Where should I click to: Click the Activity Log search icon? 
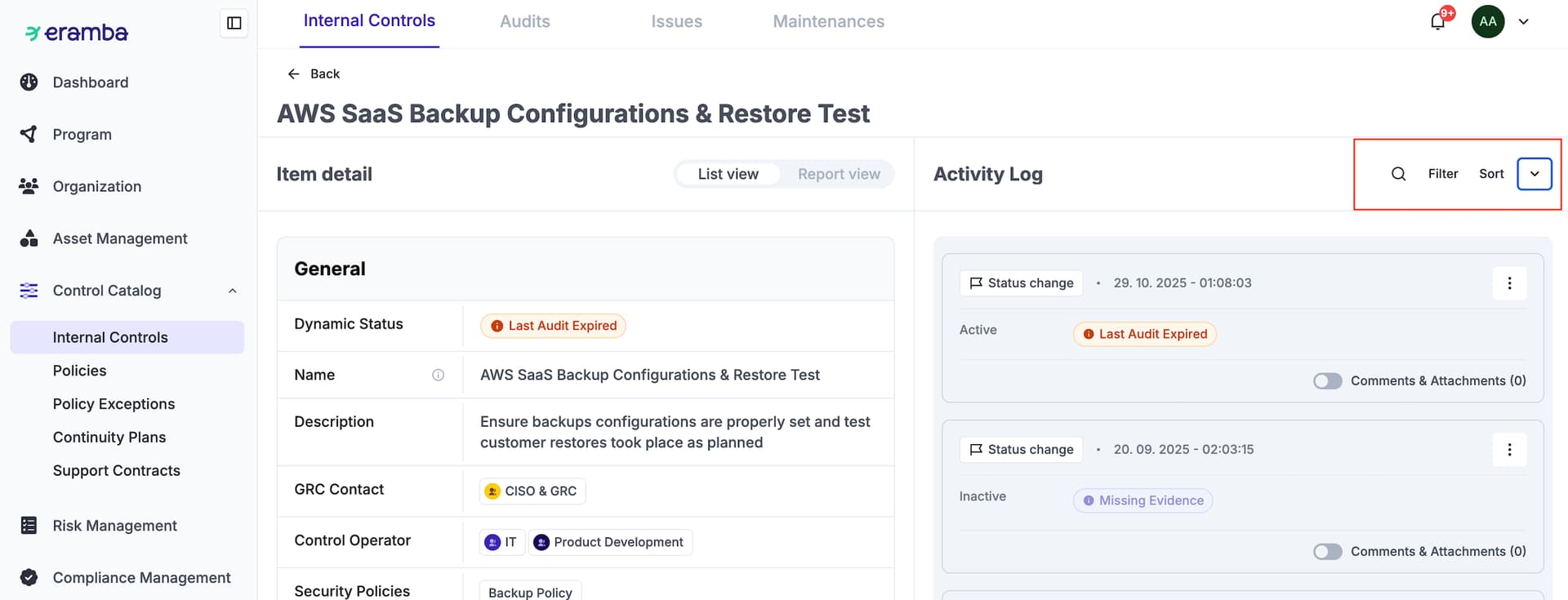pyautogui.click(x=1398, y=174)
